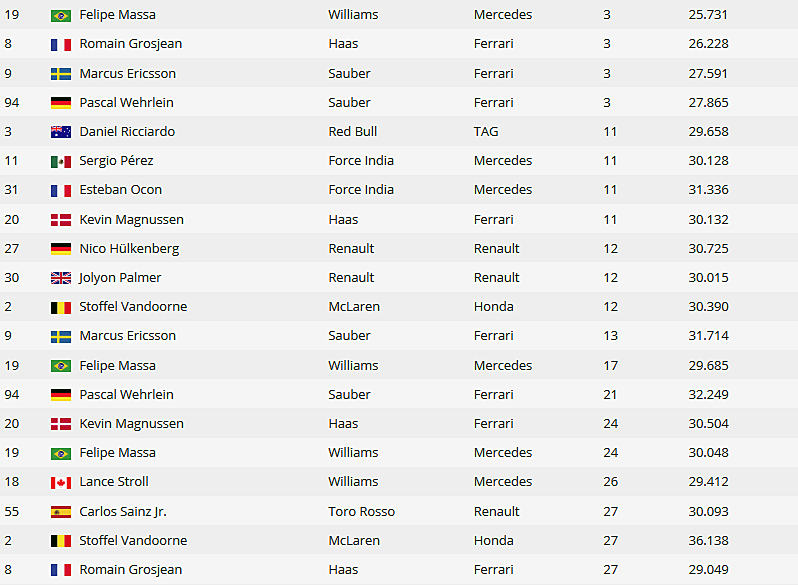798x585 pixels.
Task: Click the Belgian flag in McLaren lap 12 row
Action: [x=61, y=308]
